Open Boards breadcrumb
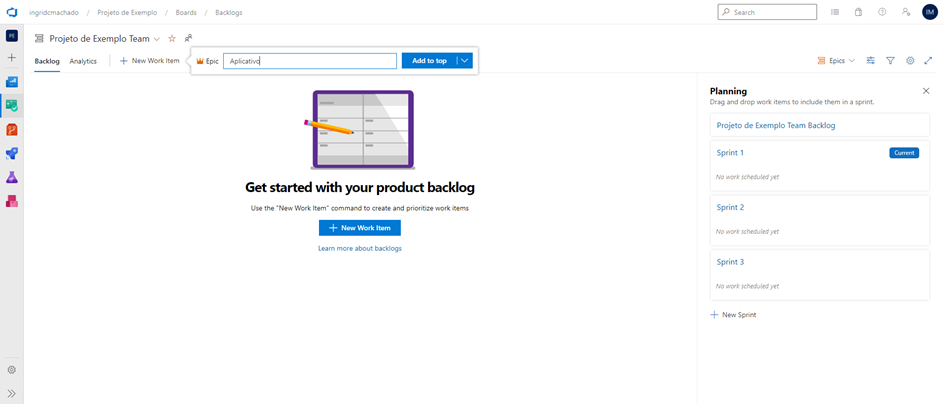 (x=186, y=12)
